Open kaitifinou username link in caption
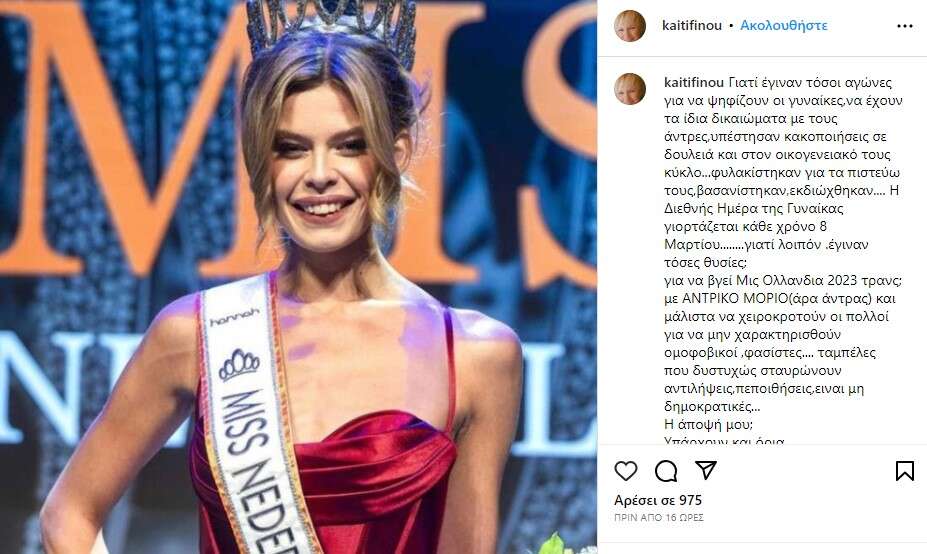Image resolution: width=927 pixels, height=554 pixels. pyautogui.click(x=694, y=82)
